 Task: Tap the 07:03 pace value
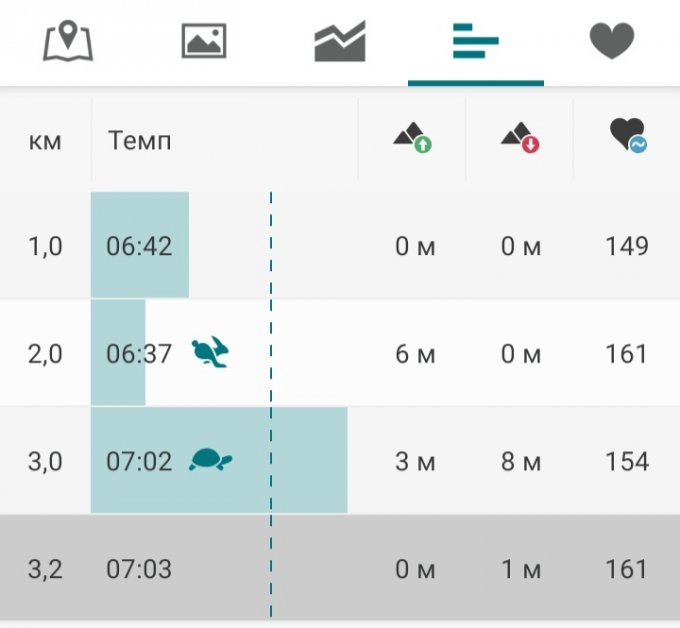click(139, 569)
